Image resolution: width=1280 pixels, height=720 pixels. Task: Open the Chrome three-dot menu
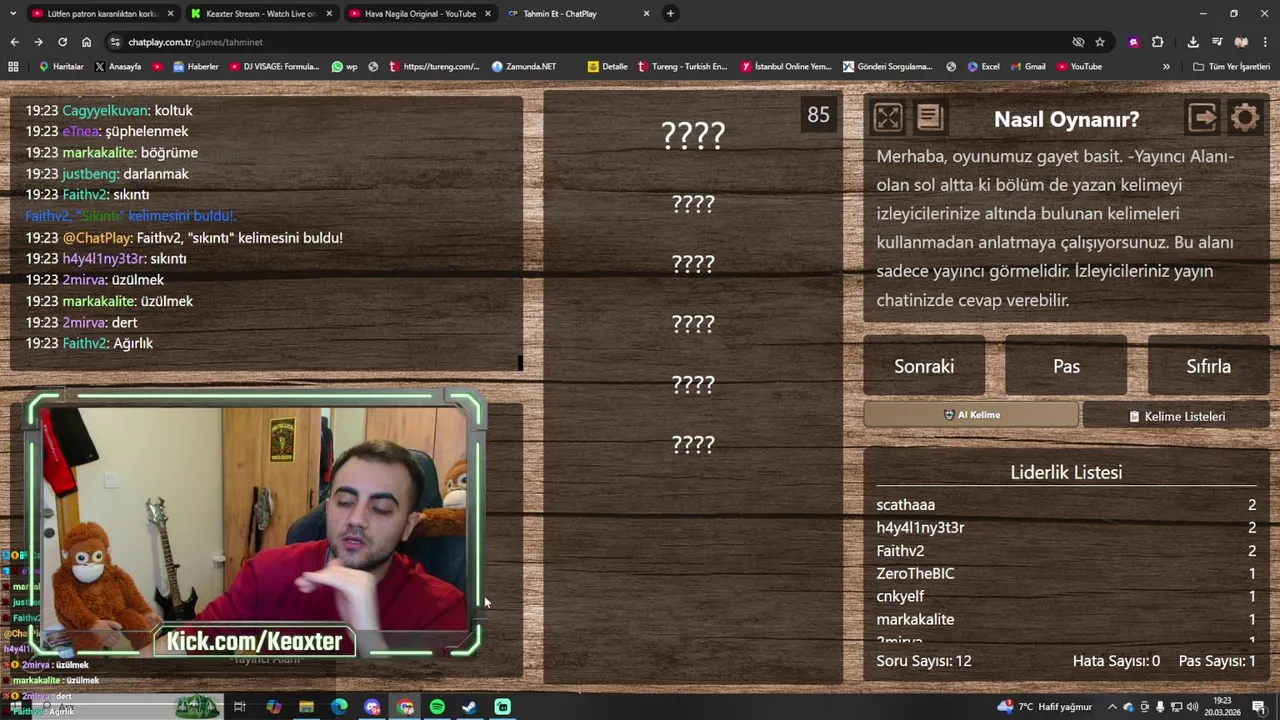point(1265,42)
